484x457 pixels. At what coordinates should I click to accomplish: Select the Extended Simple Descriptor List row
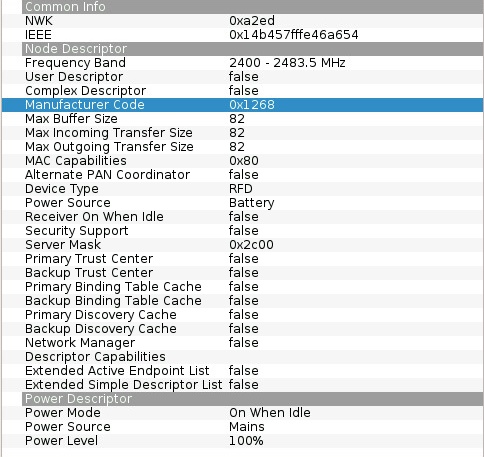tap(243, 385)
